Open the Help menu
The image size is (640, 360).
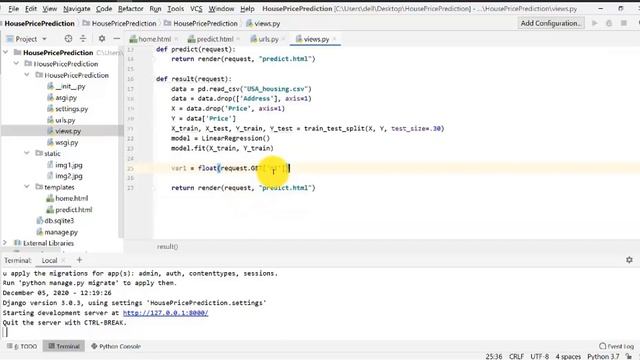click(x=247, y=9)
